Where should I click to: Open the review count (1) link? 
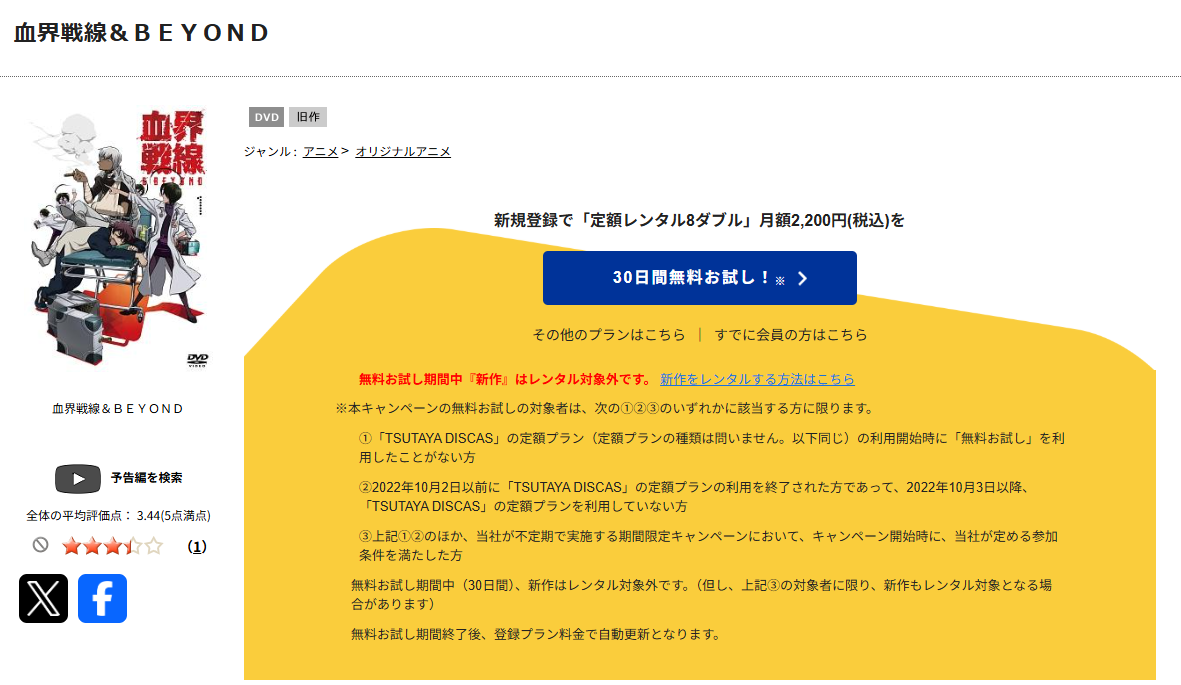point(197,546)
